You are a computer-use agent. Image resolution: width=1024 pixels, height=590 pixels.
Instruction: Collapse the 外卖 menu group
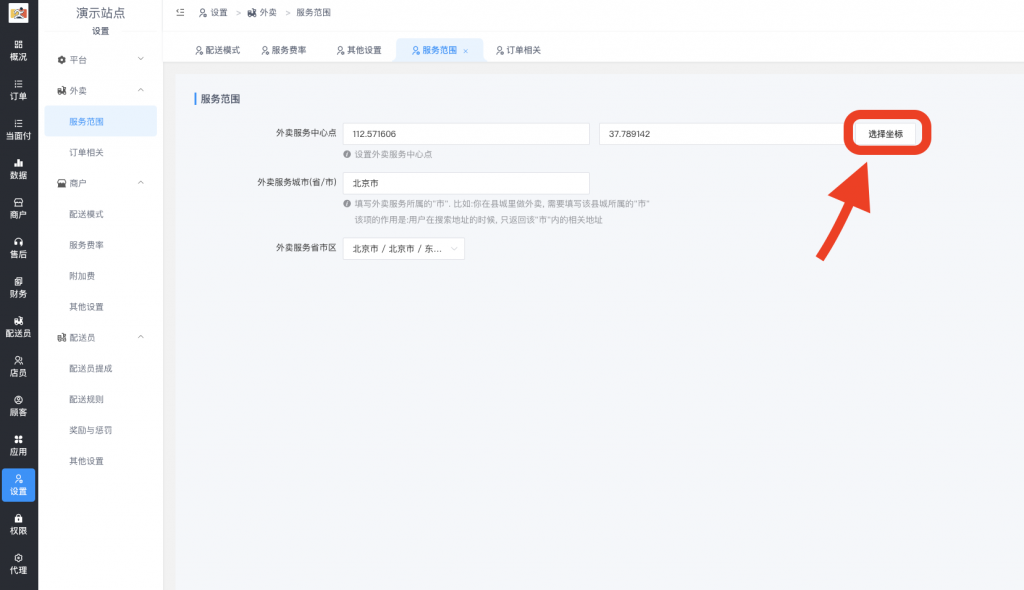point(100,89)
